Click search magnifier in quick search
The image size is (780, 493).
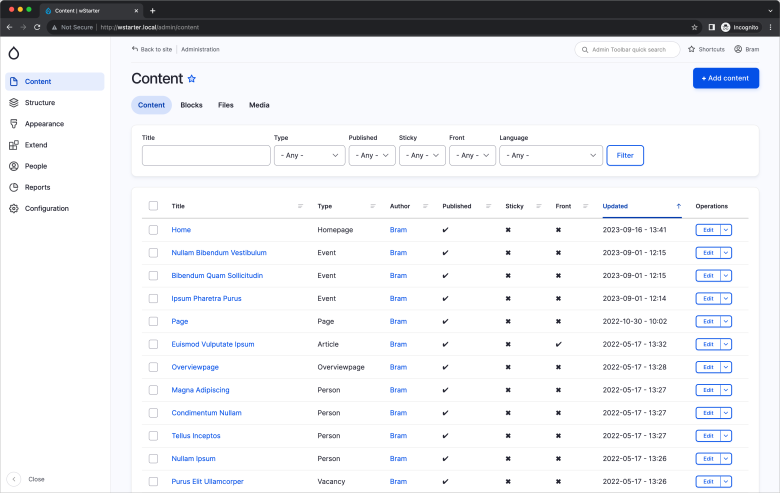tap(585, 50)
